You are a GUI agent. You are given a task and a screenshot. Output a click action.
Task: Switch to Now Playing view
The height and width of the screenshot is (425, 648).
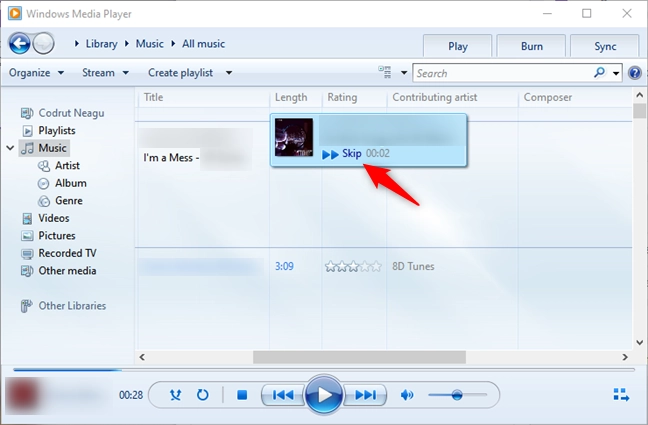point(621,395)
